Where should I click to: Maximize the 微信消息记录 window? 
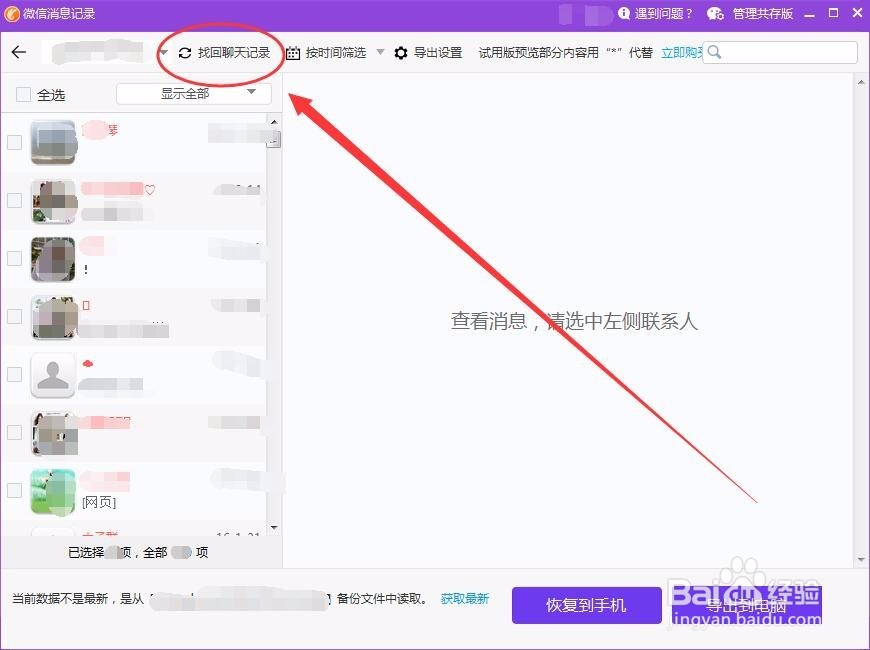(x=833, y=13)
